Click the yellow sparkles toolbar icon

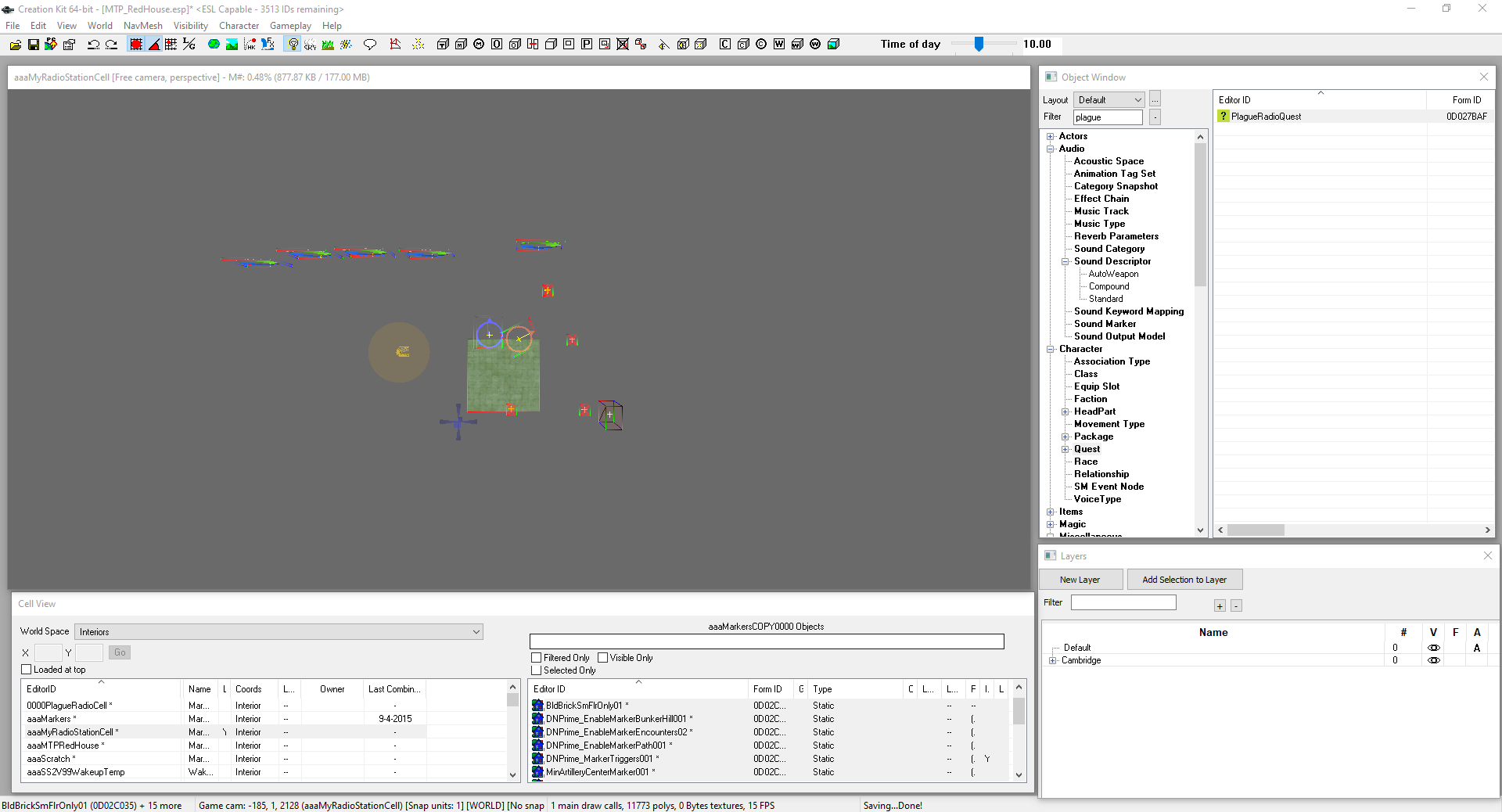pos(419,45)
